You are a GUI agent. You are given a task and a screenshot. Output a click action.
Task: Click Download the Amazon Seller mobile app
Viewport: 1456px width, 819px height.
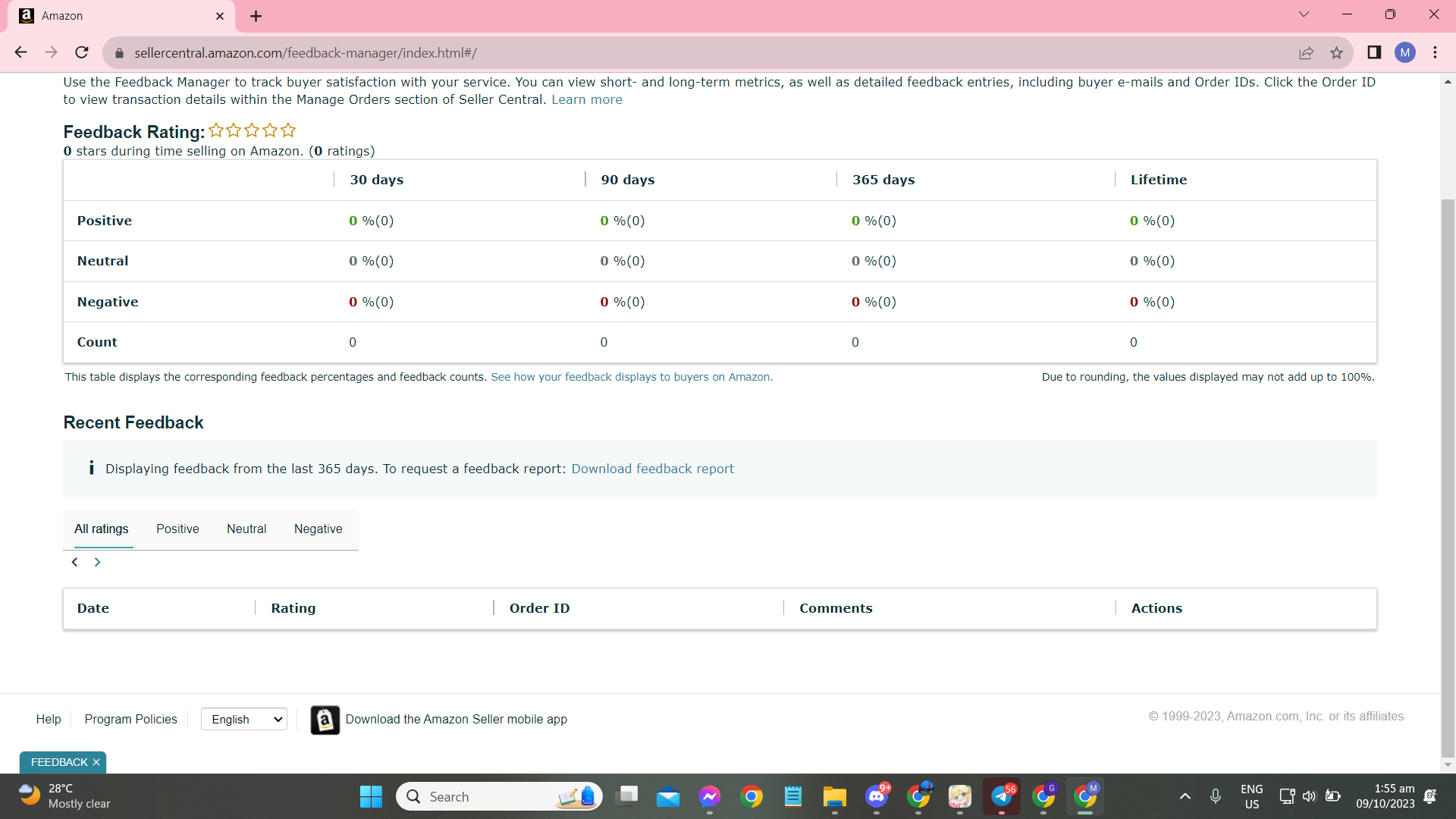pyautogui.click(x=457, y=719)
